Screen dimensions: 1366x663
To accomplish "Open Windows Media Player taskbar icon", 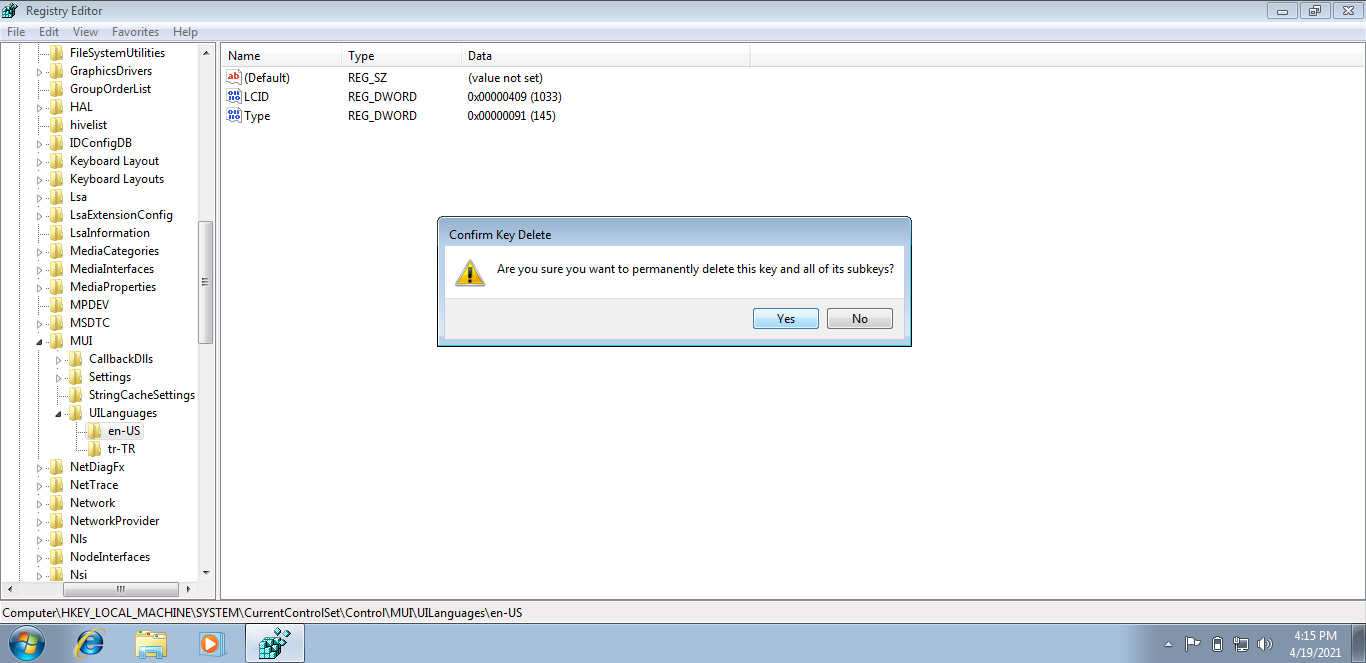I will click(x=211, y=644).
